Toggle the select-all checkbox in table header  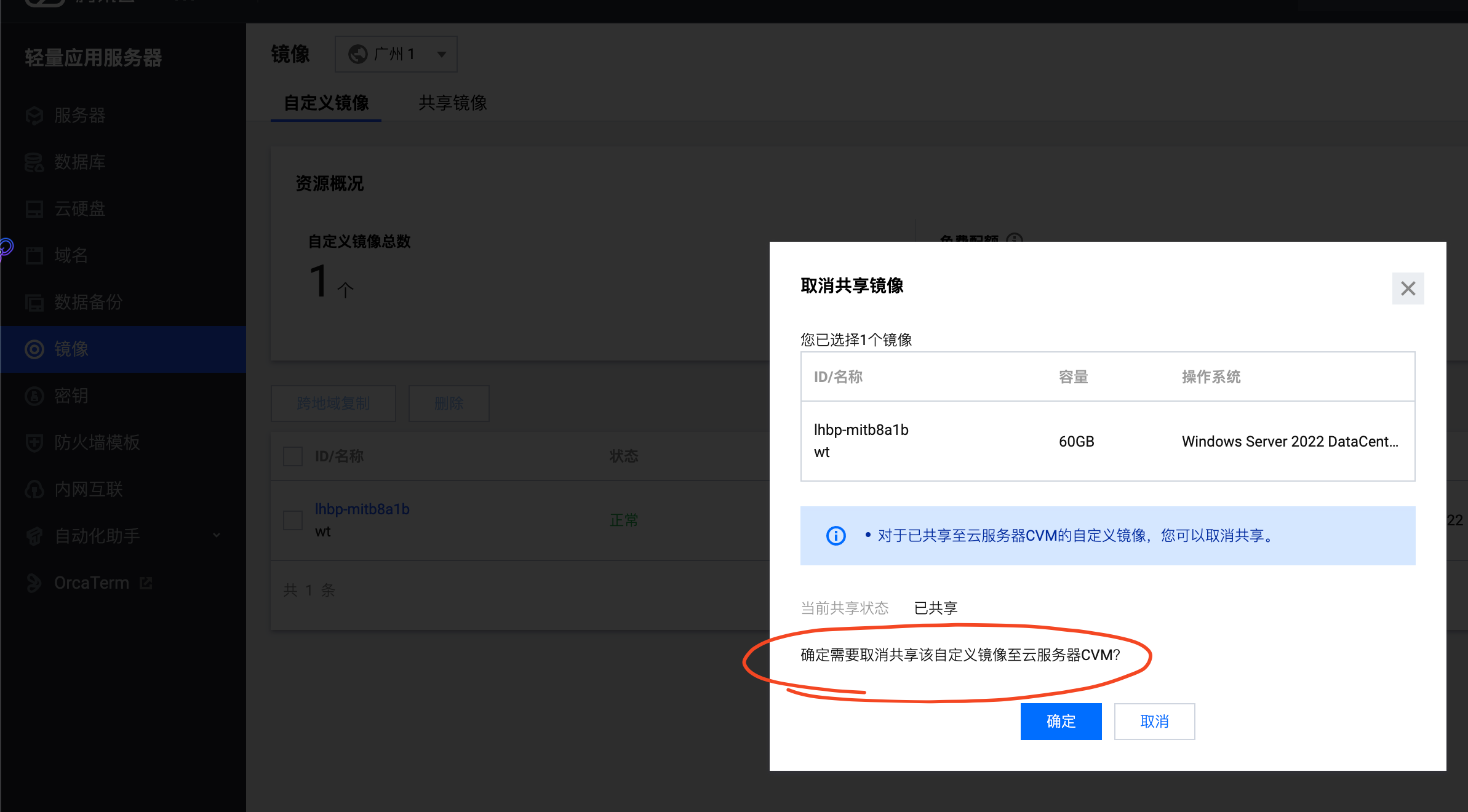tap(293, 456)
